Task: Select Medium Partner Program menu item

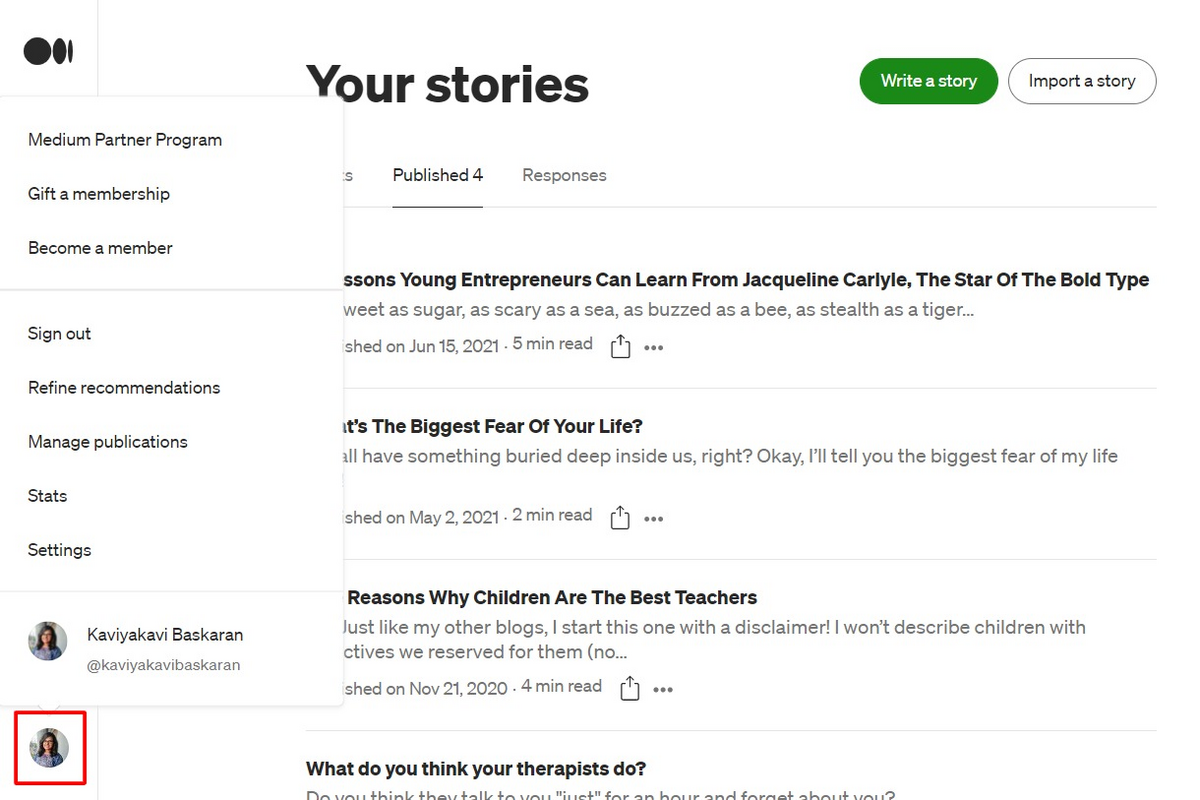Action: tap(125, 140)
